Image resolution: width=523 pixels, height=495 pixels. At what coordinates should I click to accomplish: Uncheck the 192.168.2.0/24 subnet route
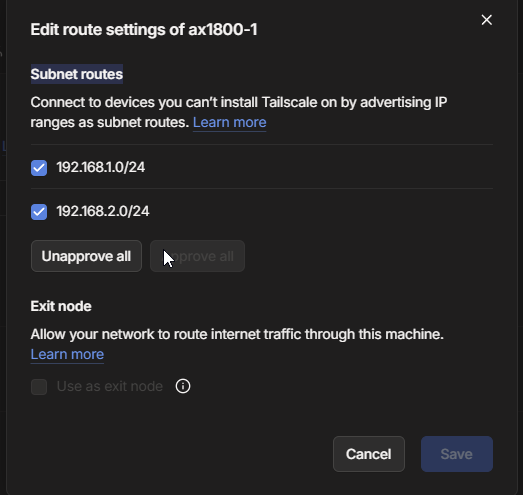pos(39,212)
